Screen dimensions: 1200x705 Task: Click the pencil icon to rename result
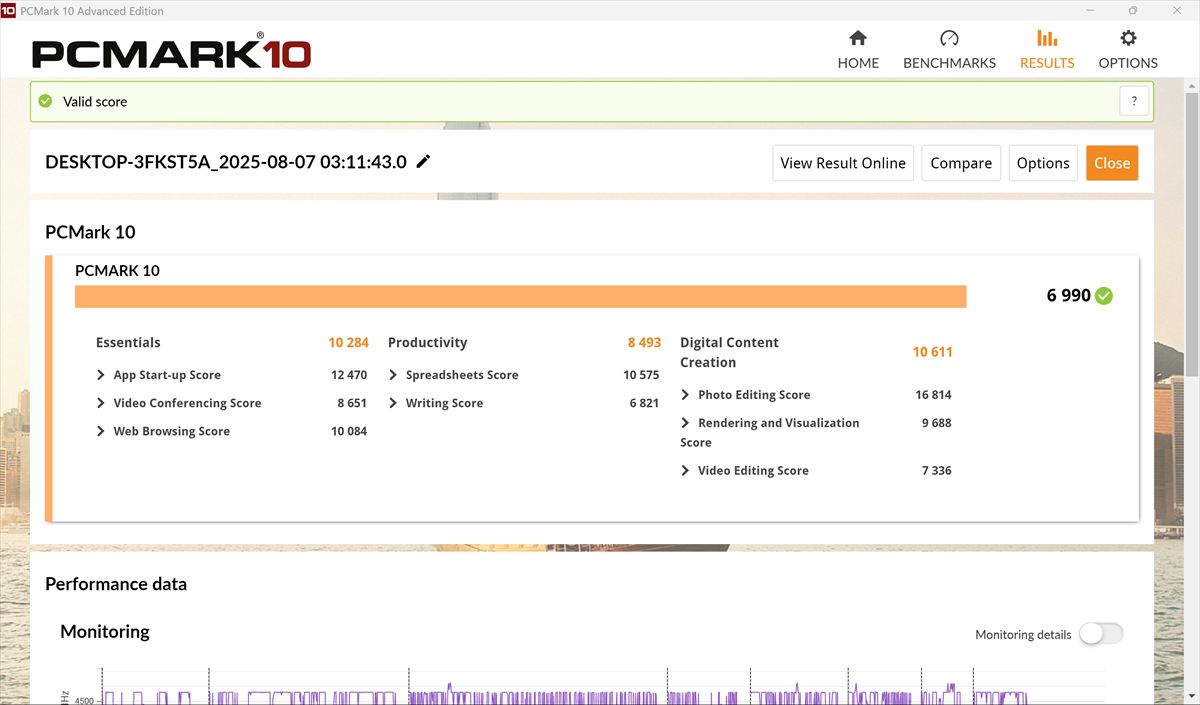click(x=424, y=162)
